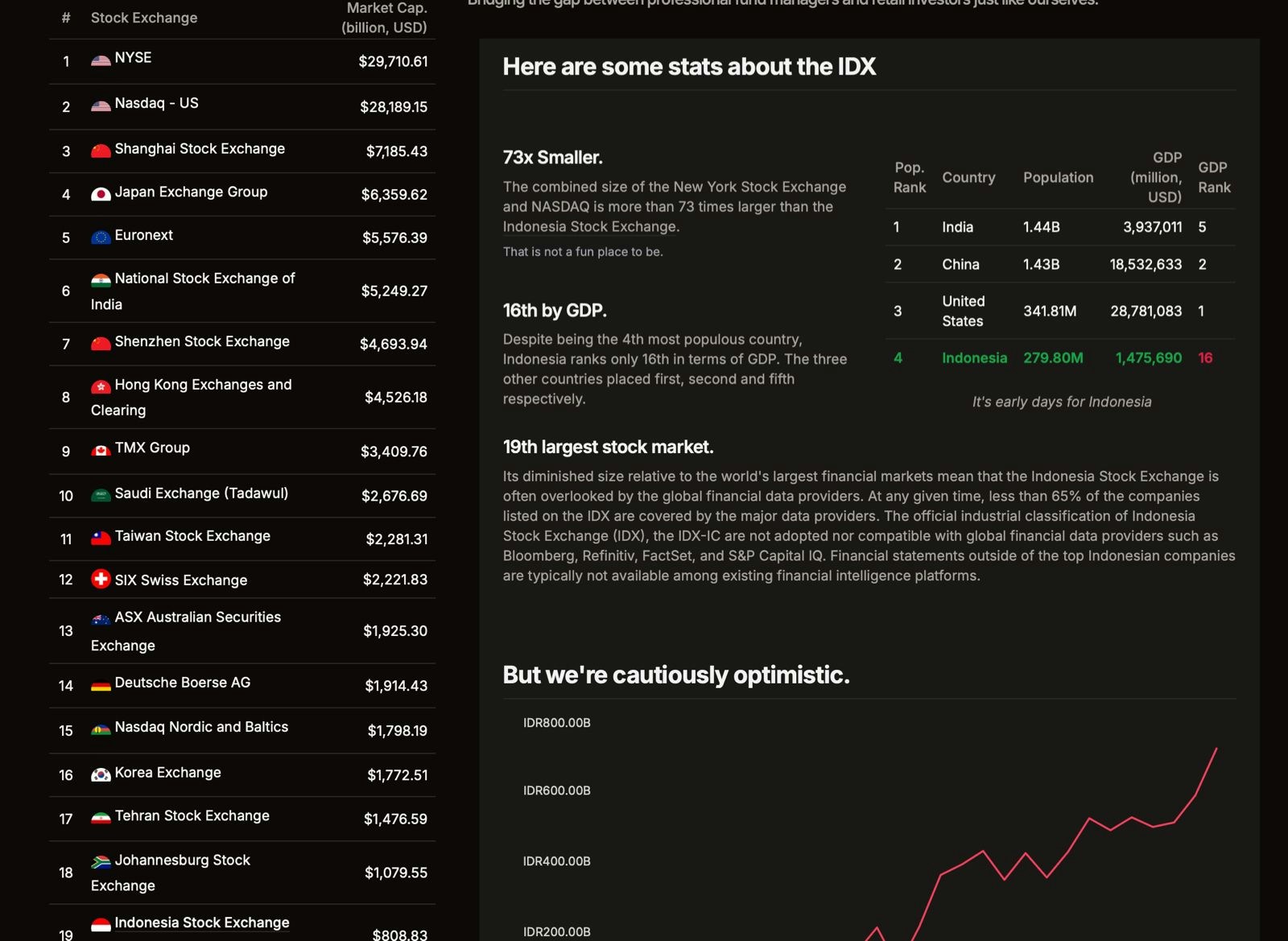Click "But we're cautiously optimistic." heading
1288x941 pixels.
coord(676,675)
